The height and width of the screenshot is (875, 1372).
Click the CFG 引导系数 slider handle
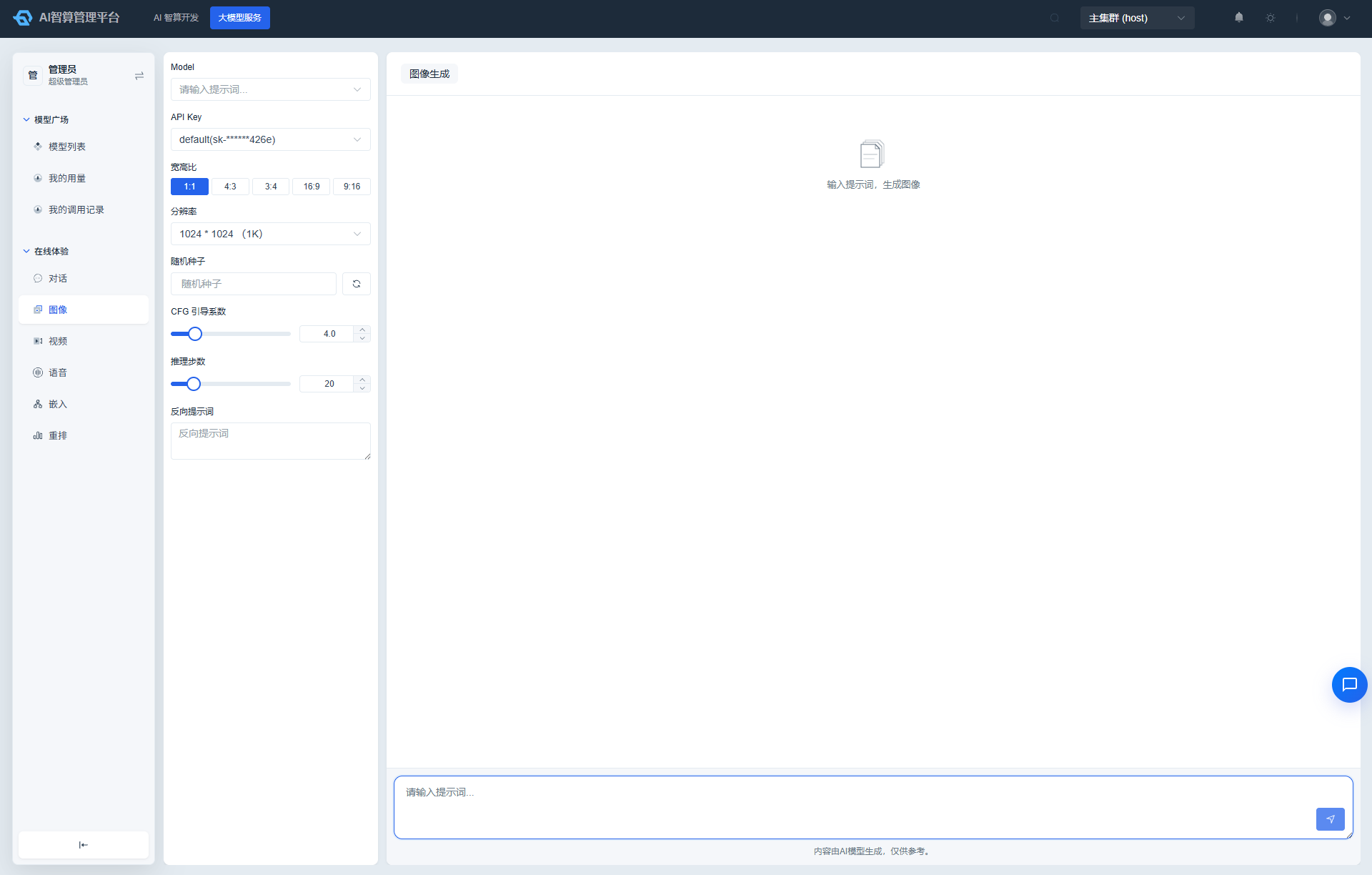(195, 334)
